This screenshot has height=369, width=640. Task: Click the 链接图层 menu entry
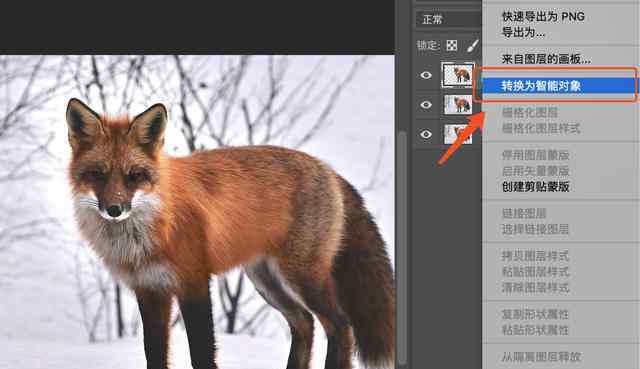[524, 213]
